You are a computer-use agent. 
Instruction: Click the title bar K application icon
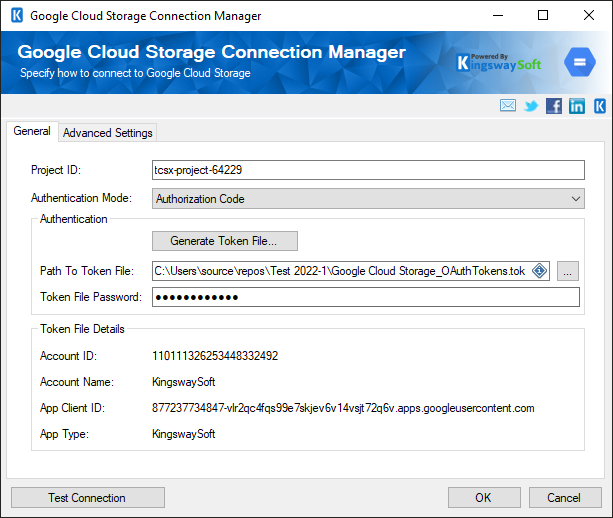(17, 16)
